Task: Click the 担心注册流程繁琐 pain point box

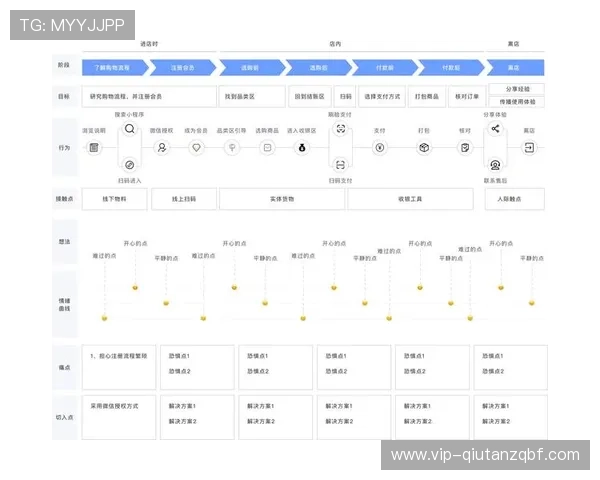Action: [x=119, y=367]
